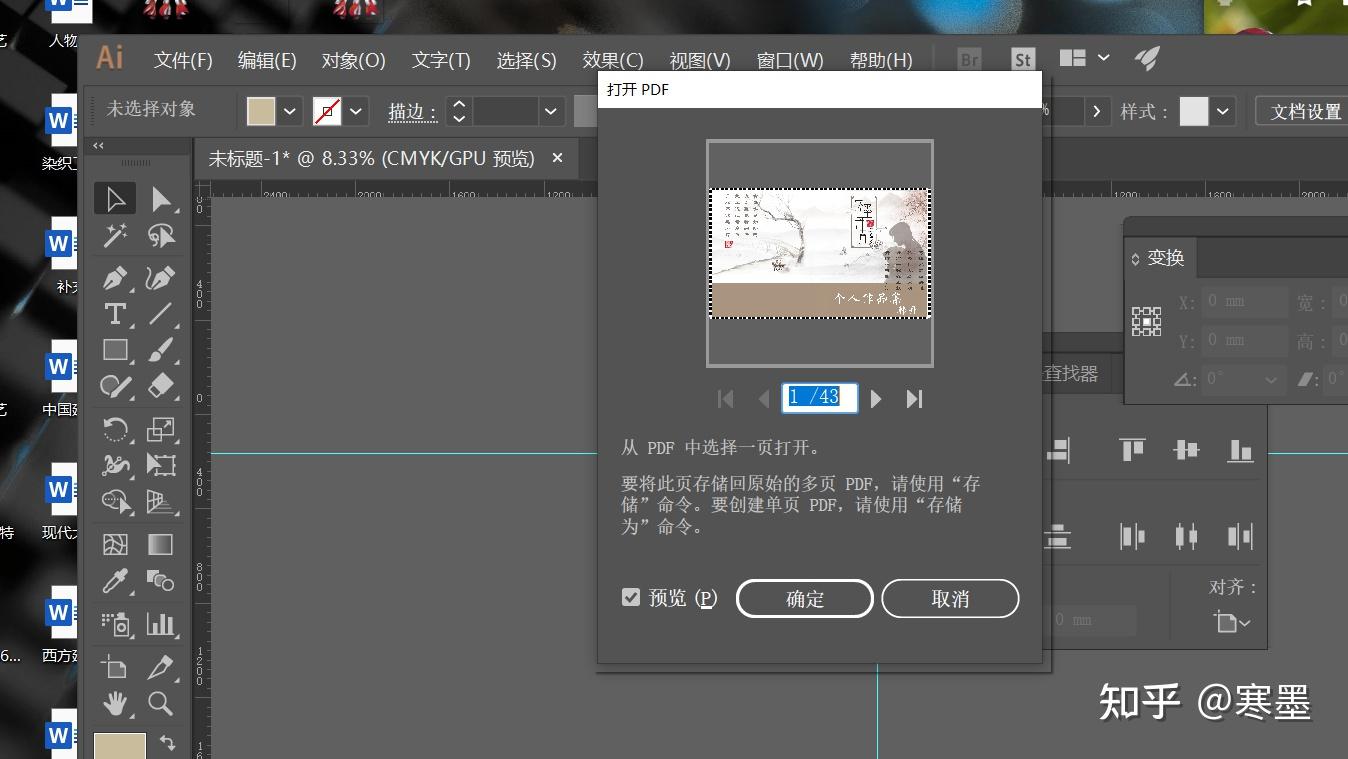The image size is (1348, 759).
Task: Click horizontal distribute left icon
Action: [x=1132, y=537]
